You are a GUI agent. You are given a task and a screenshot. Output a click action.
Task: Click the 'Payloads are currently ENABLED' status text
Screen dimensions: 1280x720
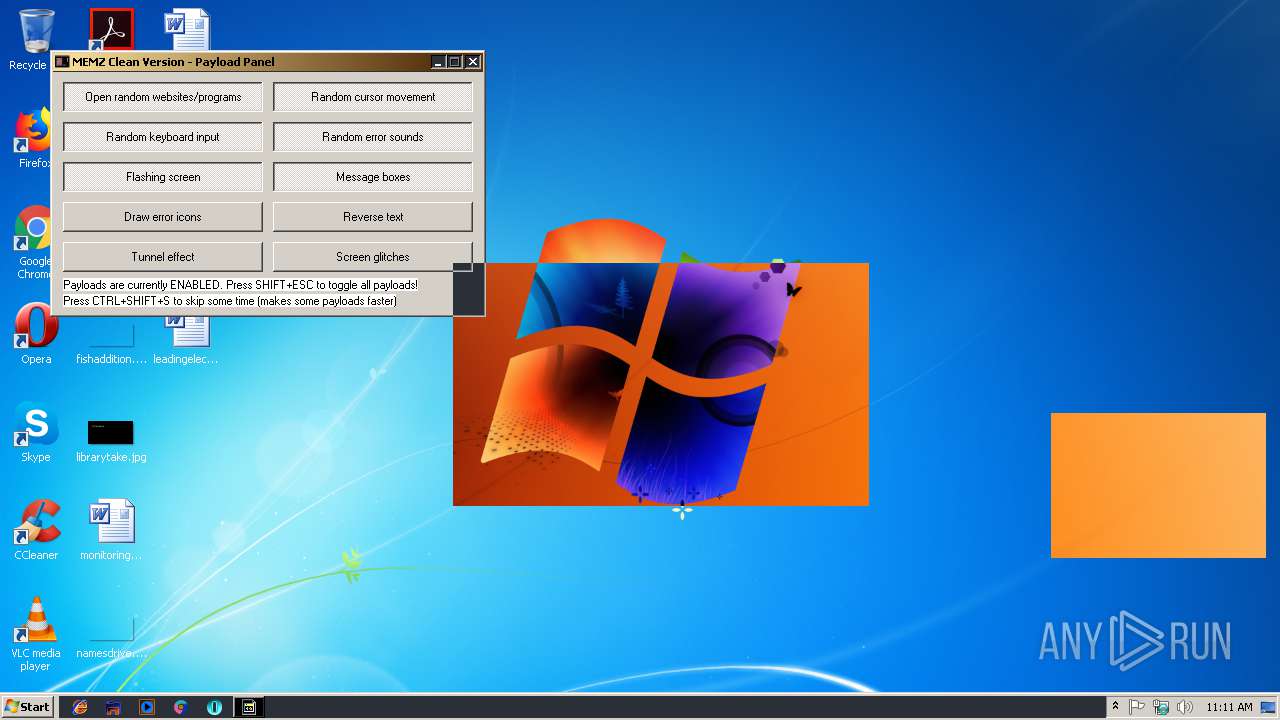(x=240, y=285)
